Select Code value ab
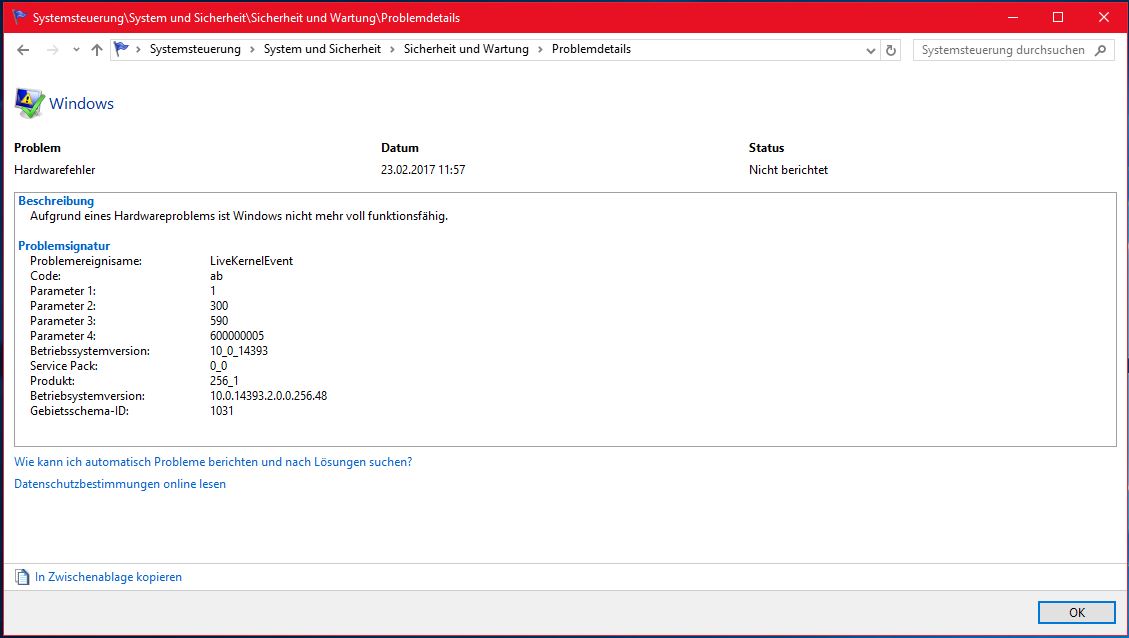This screenshot has width=1129, height=638. [216, 276]
